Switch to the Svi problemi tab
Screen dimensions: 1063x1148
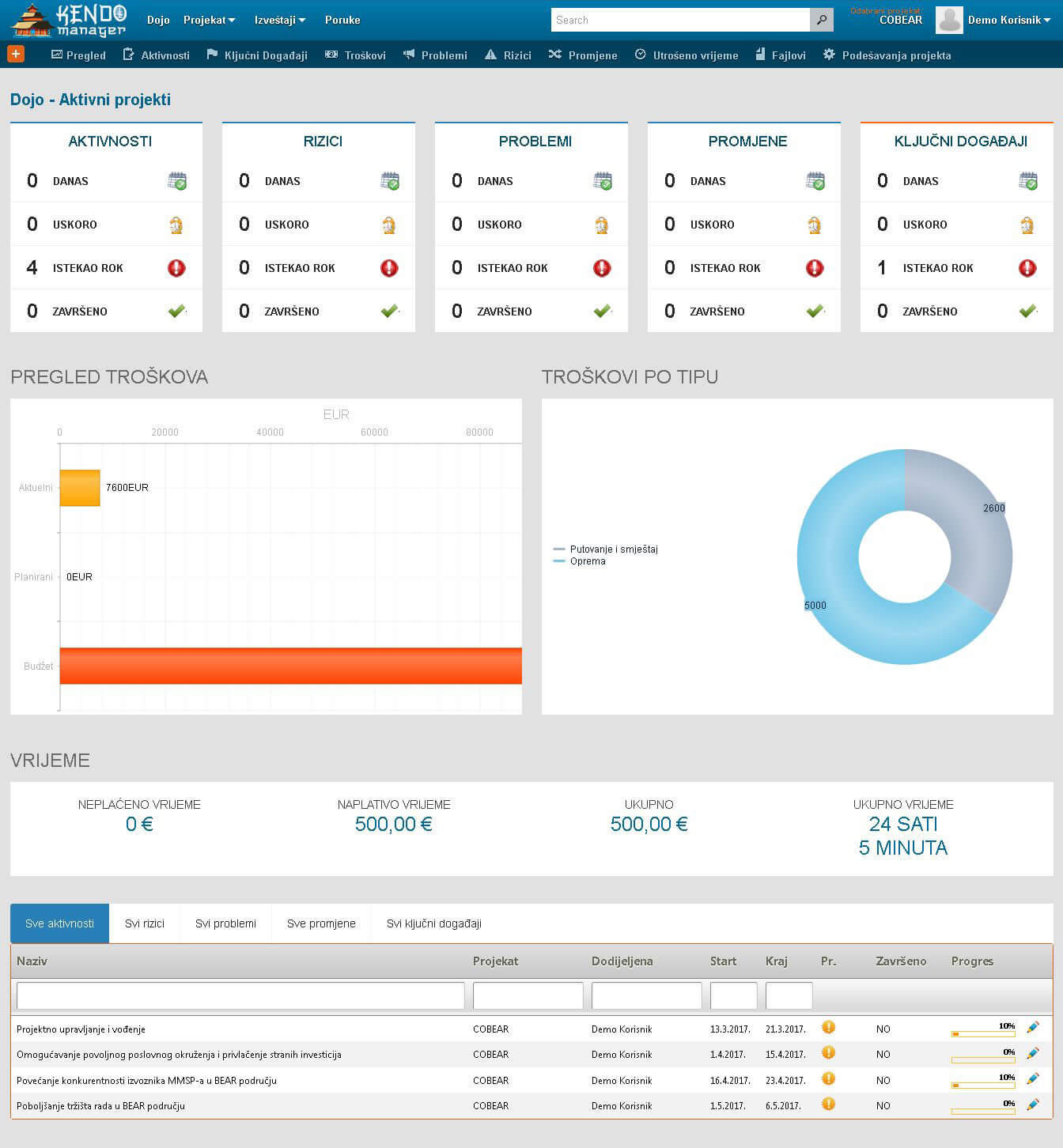(225, 923)
